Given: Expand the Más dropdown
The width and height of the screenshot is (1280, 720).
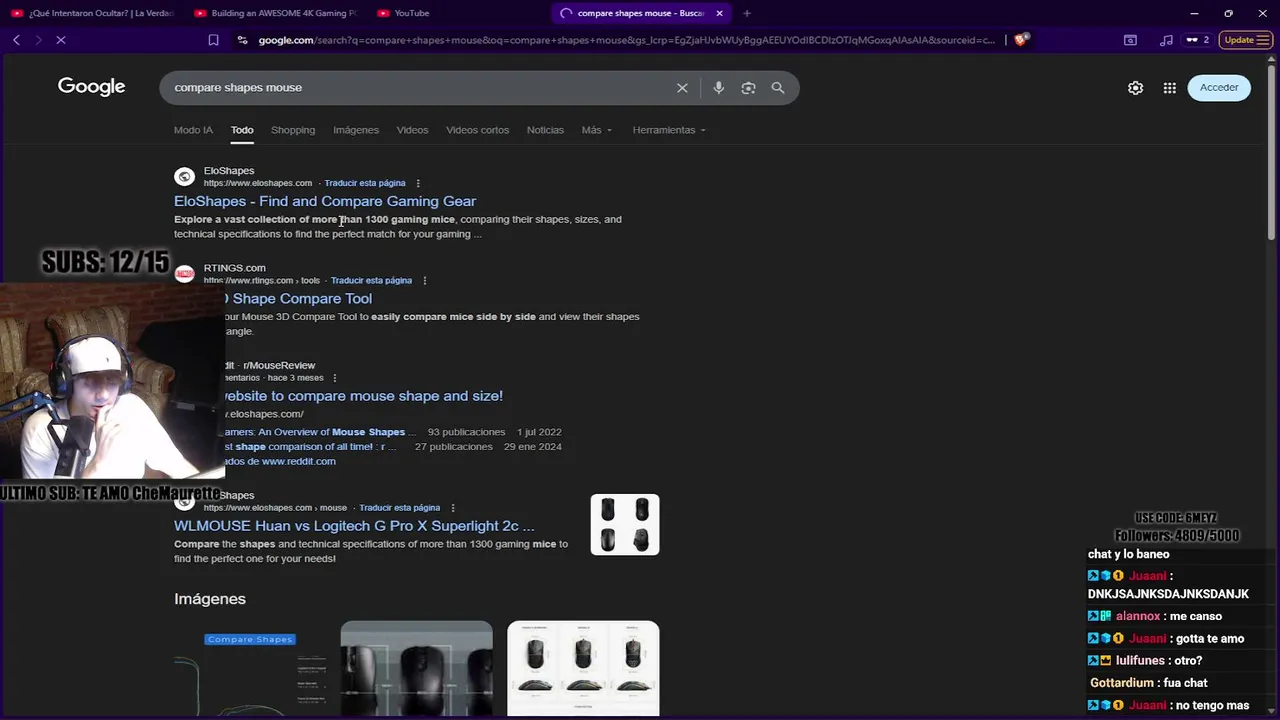Looking at the screenshot, I should [x=596, y=130].
